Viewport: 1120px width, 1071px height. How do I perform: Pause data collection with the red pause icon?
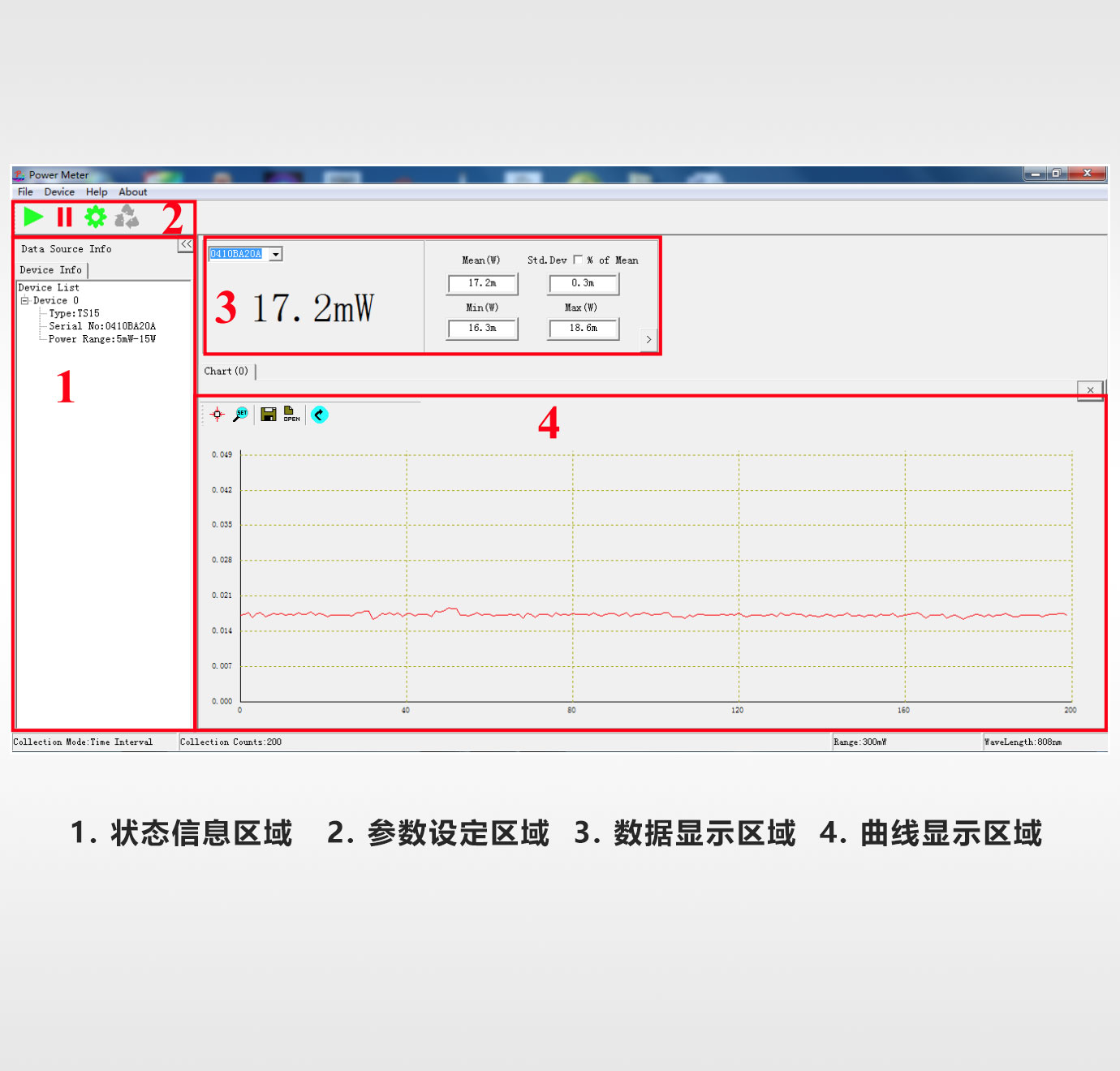(64, 217)
